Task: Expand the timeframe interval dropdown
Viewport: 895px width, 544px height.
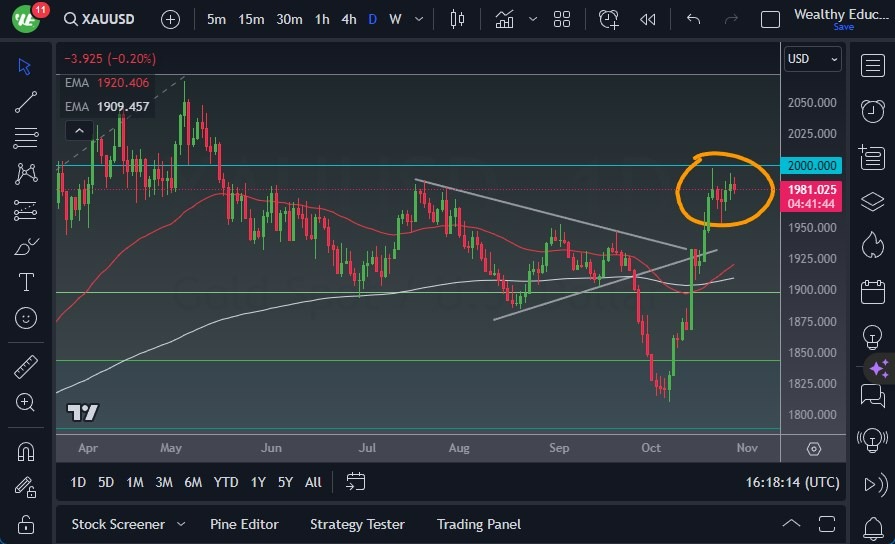Action: [419, 19]
